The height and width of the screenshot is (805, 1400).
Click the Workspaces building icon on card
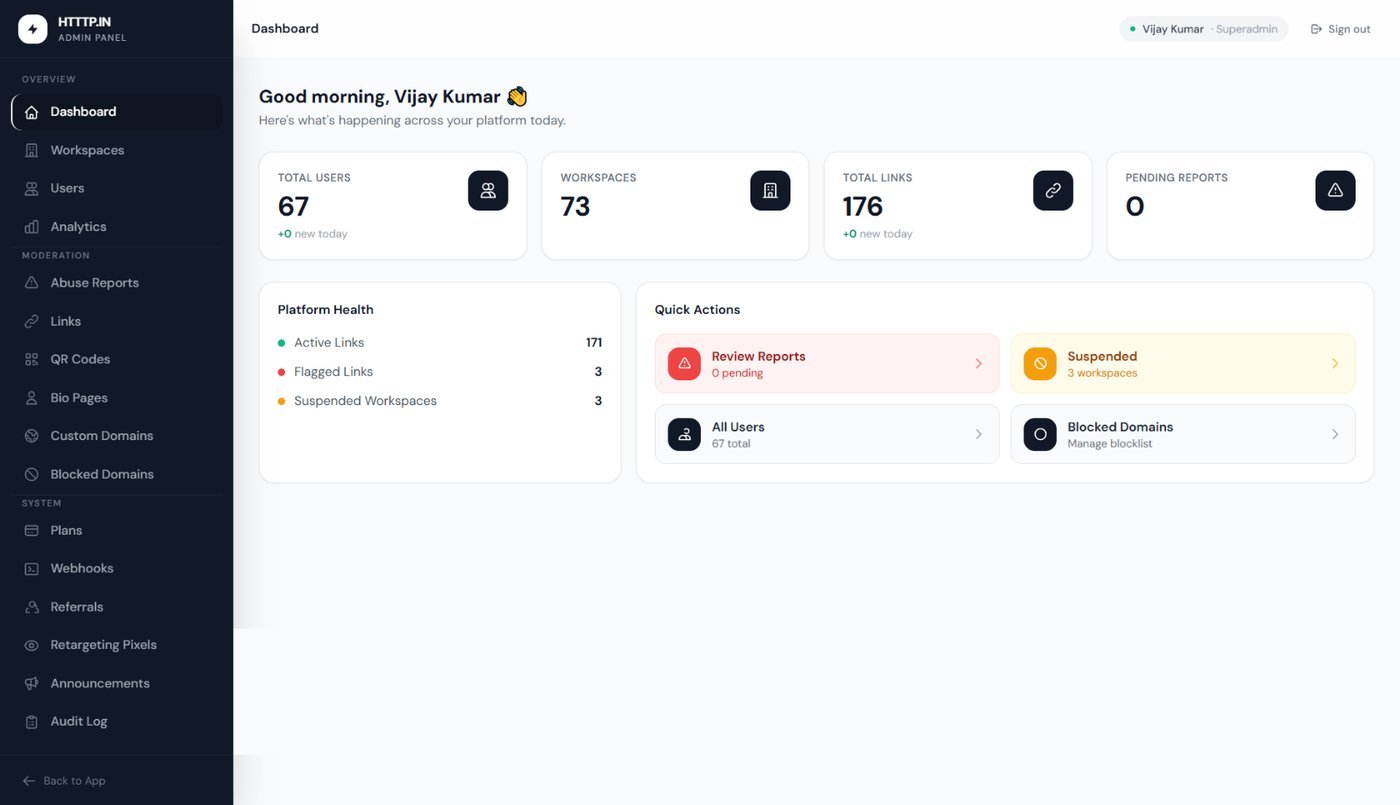[x=770, y=190]
